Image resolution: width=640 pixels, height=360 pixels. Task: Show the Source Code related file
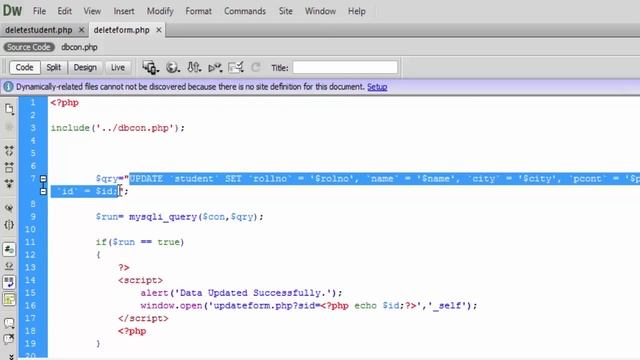[29, 47]
